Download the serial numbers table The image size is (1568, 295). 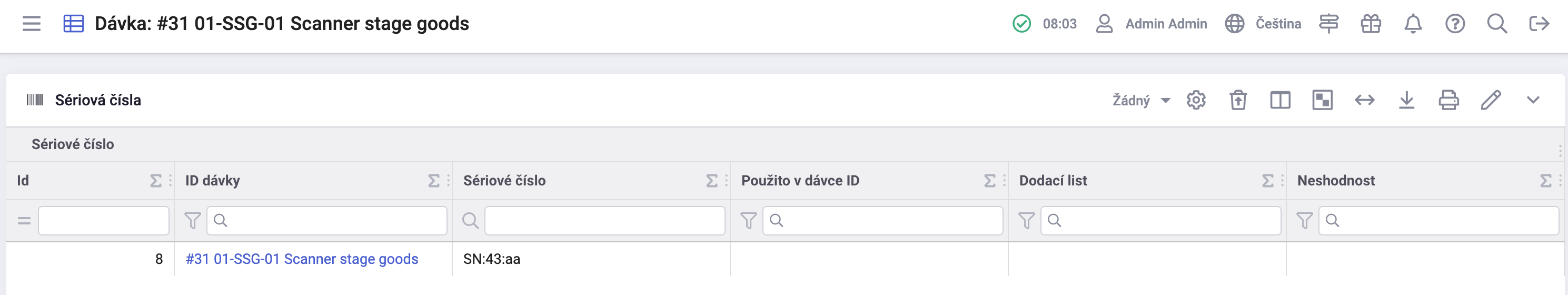1407,100
